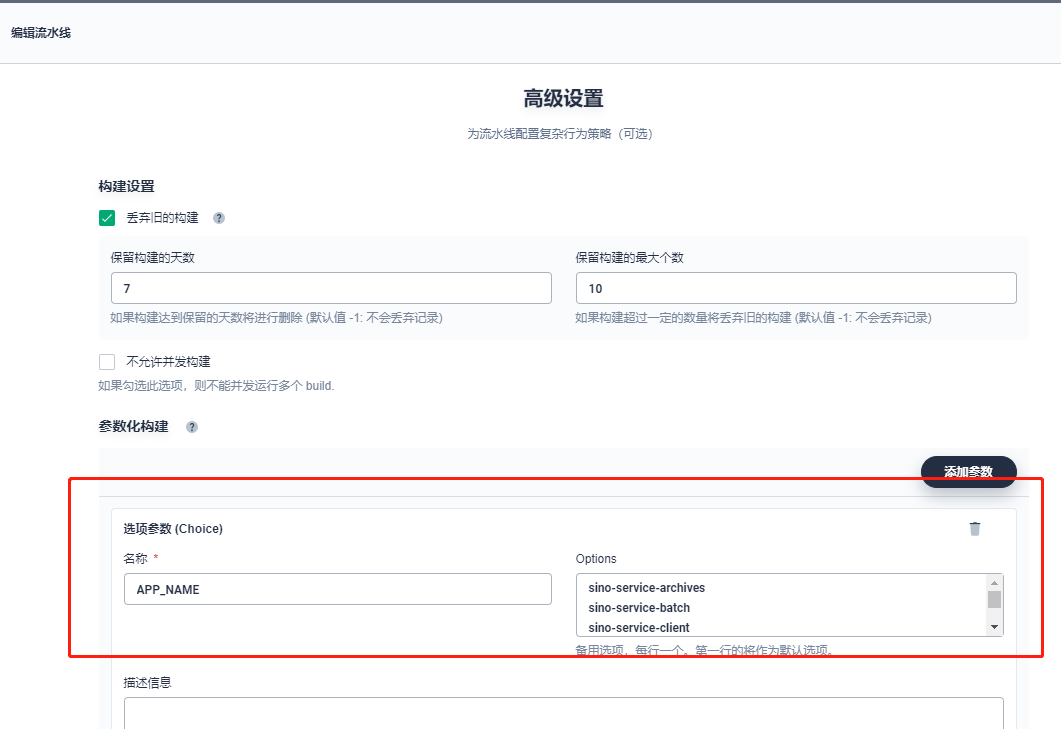This screenshot has height=729, width=1061.
Task: Enable 不允许并发构建 checkbox
Action: (x=107, y=362)
